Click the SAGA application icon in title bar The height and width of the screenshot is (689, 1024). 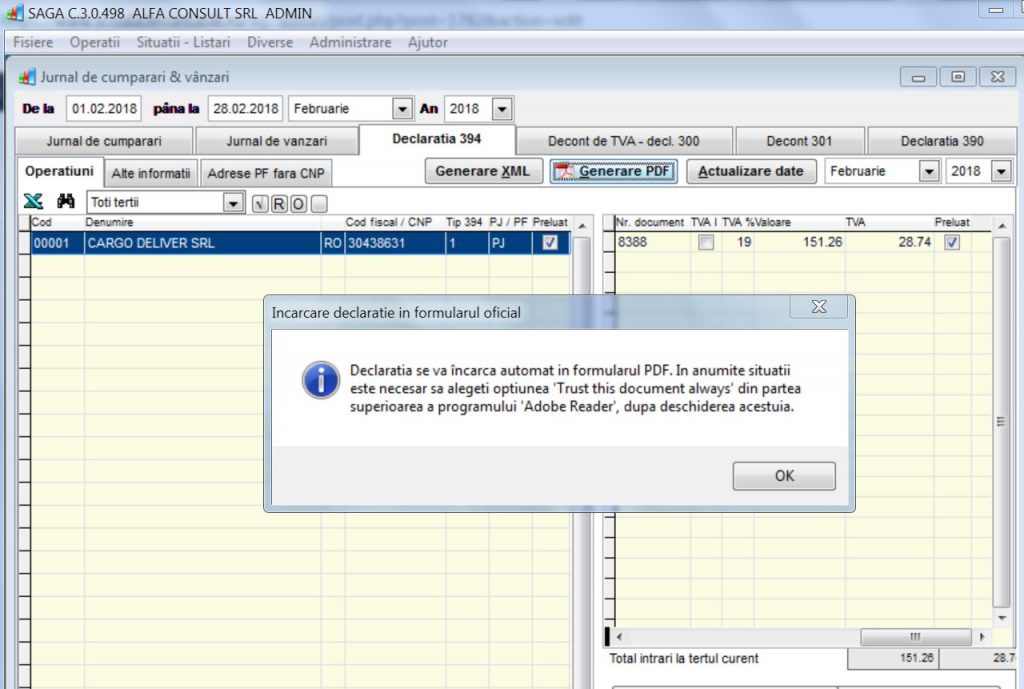[14, 14]
